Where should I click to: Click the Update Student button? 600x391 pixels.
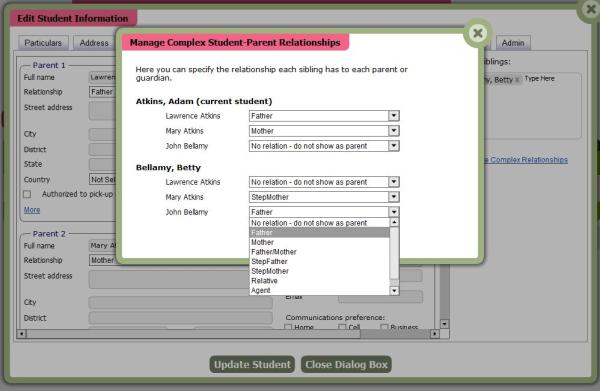coord(252,364)
